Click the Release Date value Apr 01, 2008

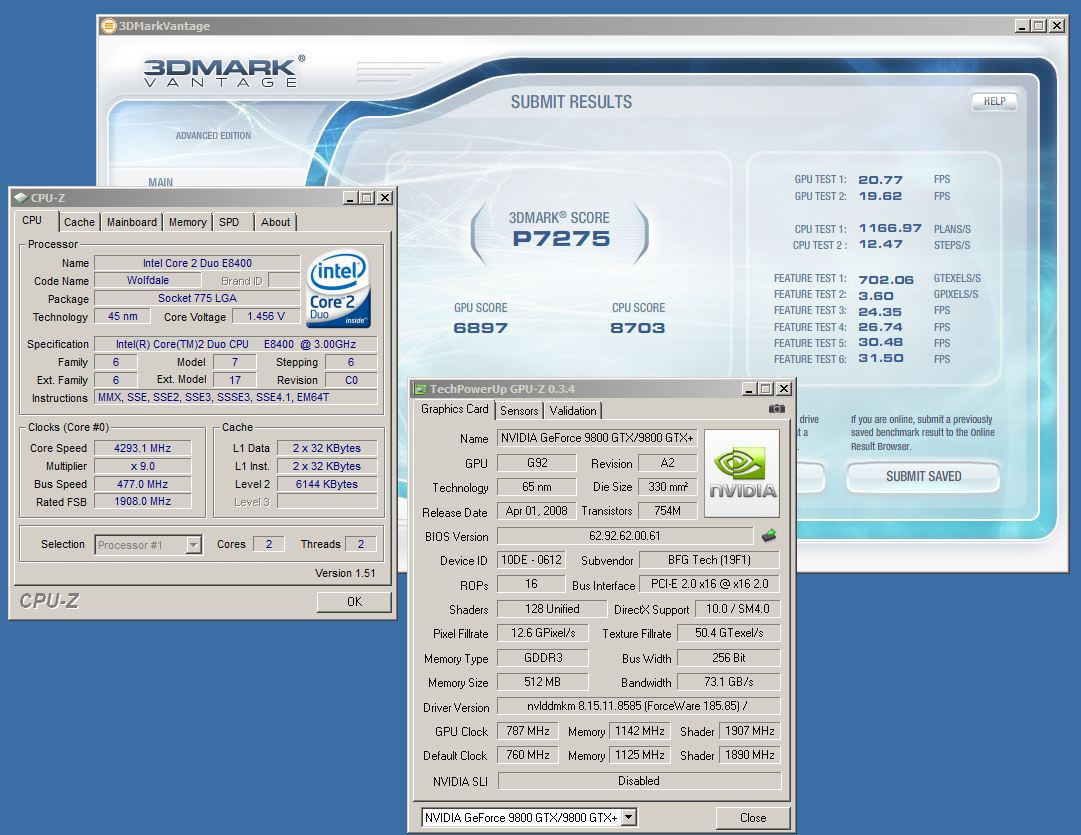[x=536, y=511]
